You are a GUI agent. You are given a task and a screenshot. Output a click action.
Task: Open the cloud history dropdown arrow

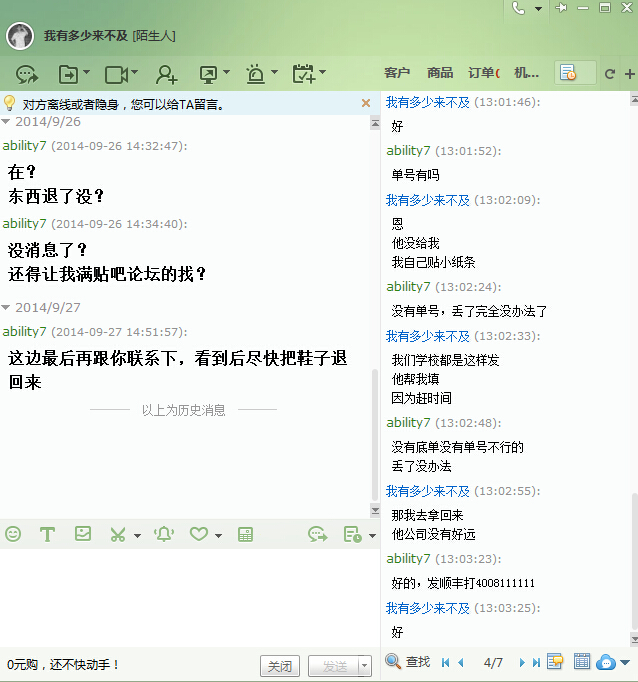625,663
